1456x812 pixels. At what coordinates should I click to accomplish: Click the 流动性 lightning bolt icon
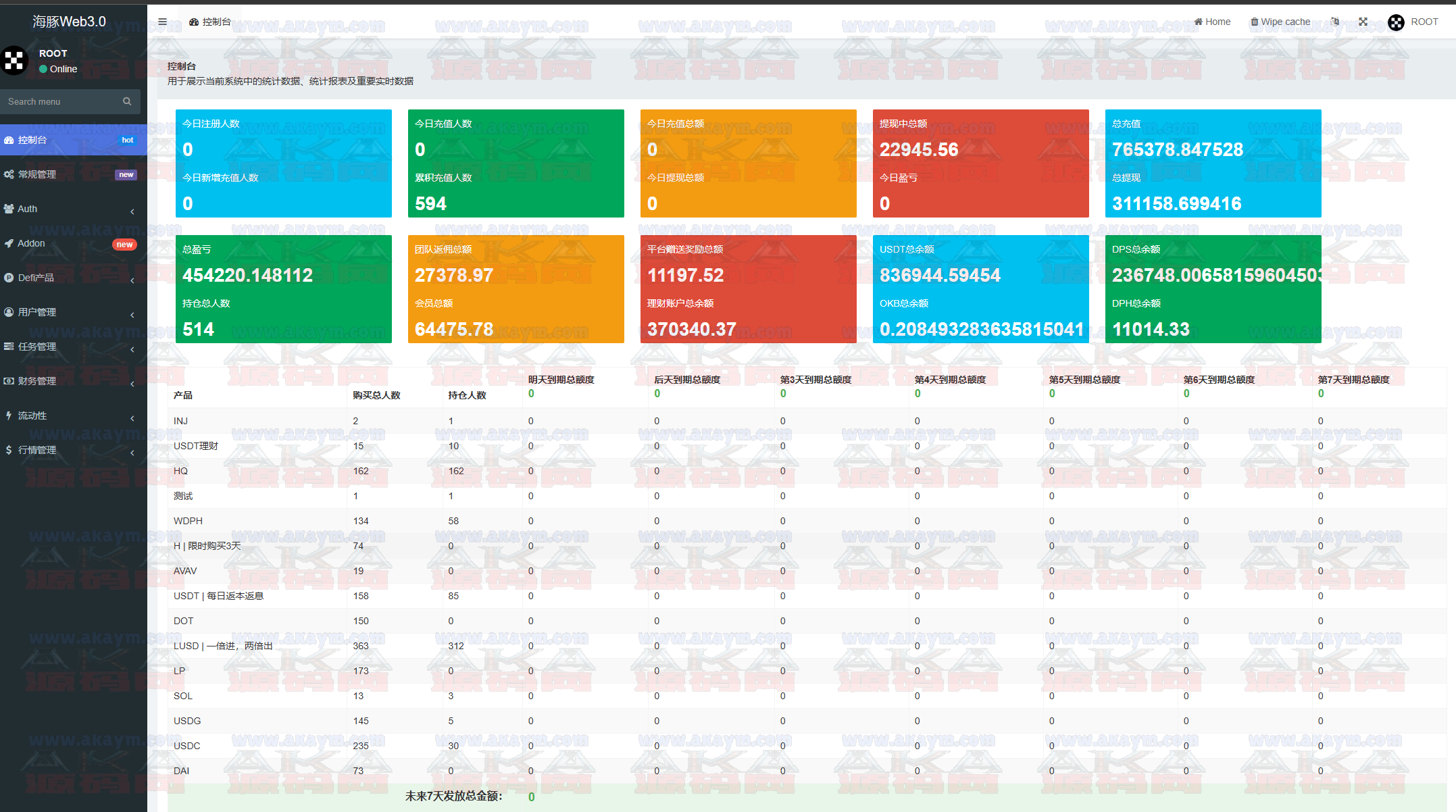pos(9,415)
